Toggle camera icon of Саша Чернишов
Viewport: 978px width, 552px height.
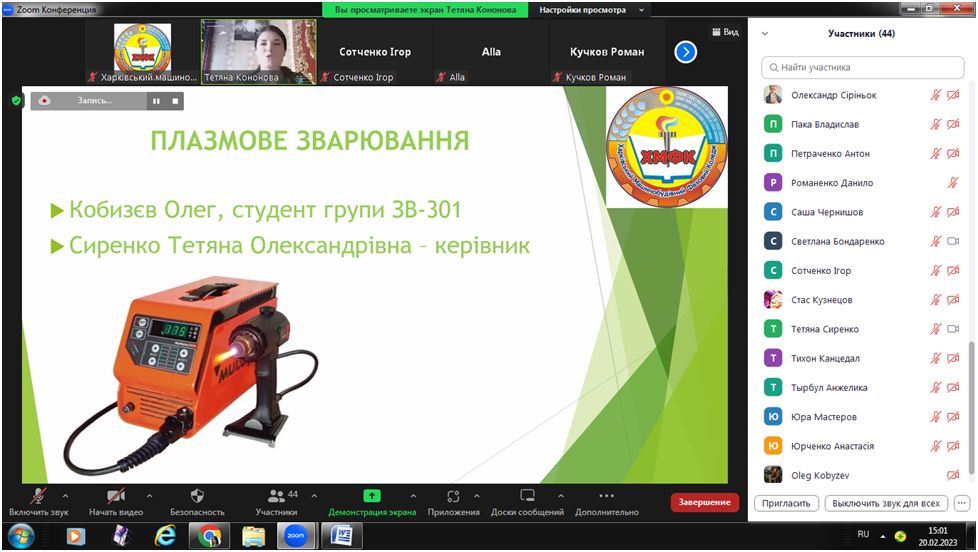tap(953, 212)
